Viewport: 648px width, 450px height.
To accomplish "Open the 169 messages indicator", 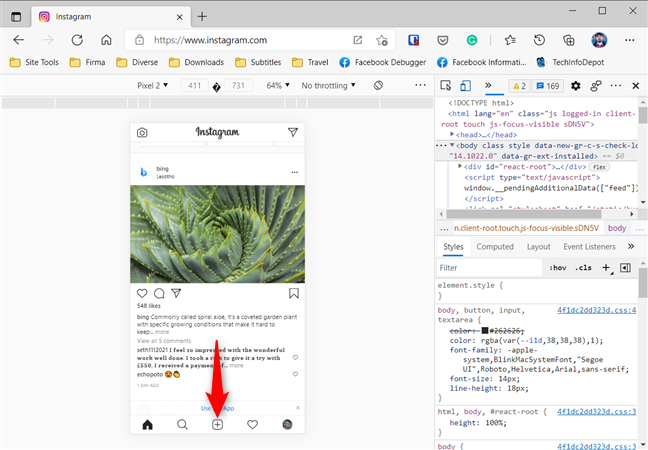I will pos(548,86).
